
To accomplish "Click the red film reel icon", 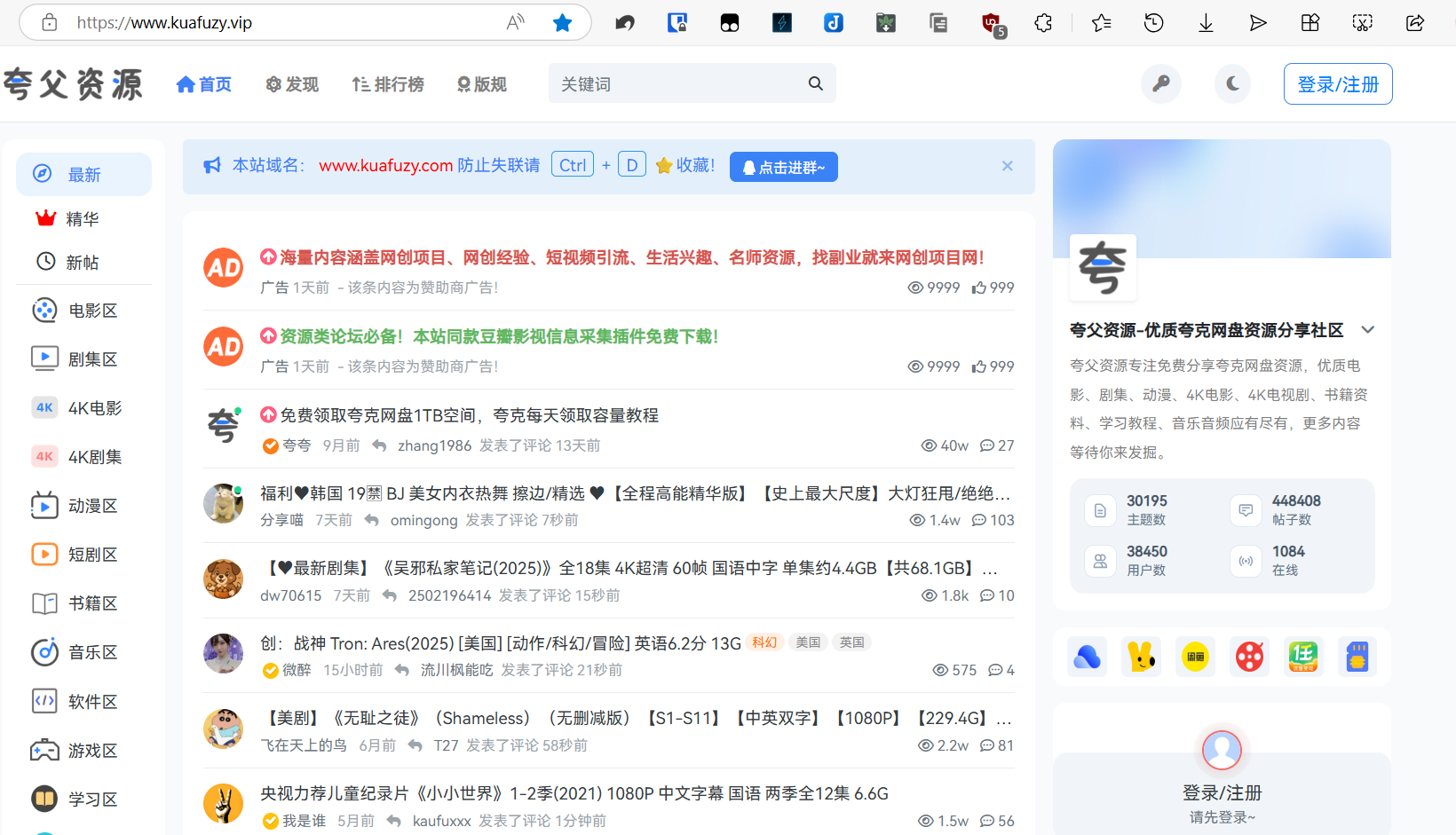I will point(1249,657).
